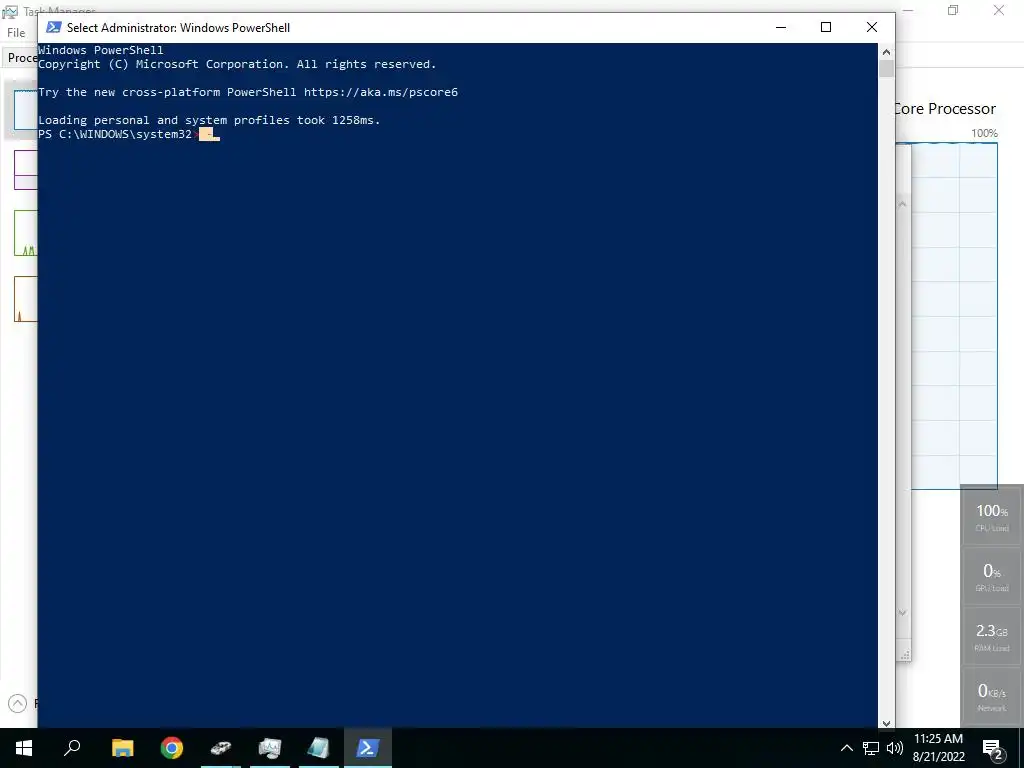Click PowerShell scrollbar down arrow
Viewport: 1024px width, 768px height.
886,723
